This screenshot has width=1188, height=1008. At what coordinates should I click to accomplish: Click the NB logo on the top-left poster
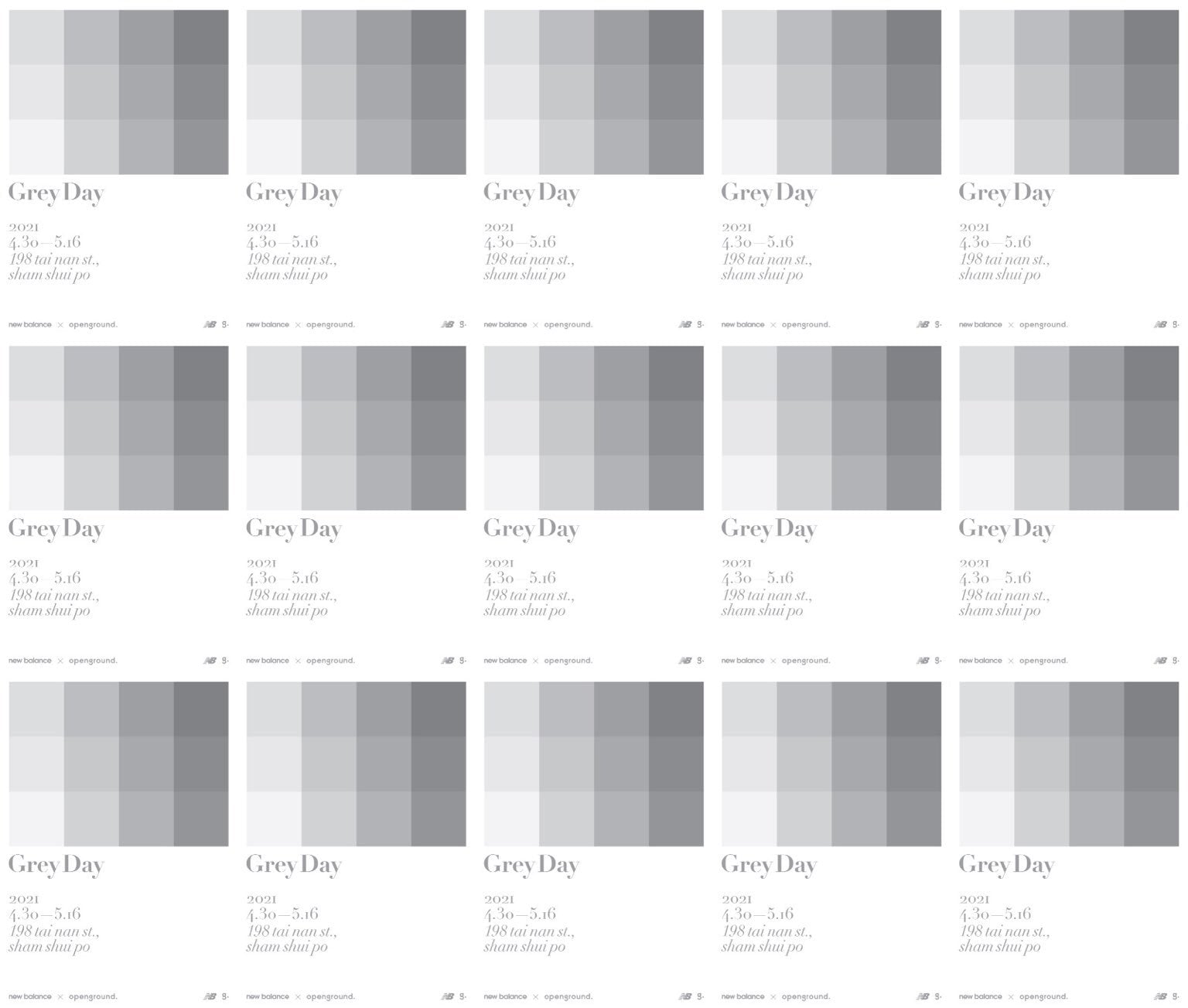point(210,325)
